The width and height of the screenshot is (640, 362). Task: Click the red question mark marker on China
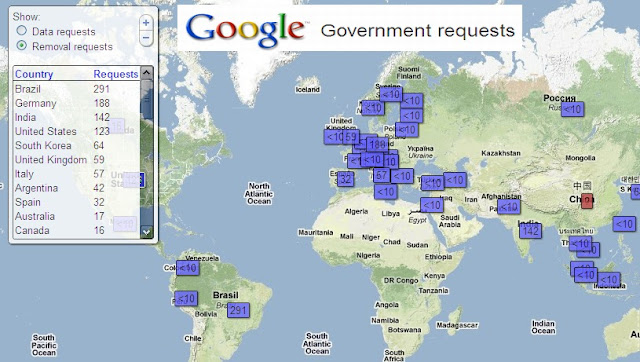click(587, 201)
